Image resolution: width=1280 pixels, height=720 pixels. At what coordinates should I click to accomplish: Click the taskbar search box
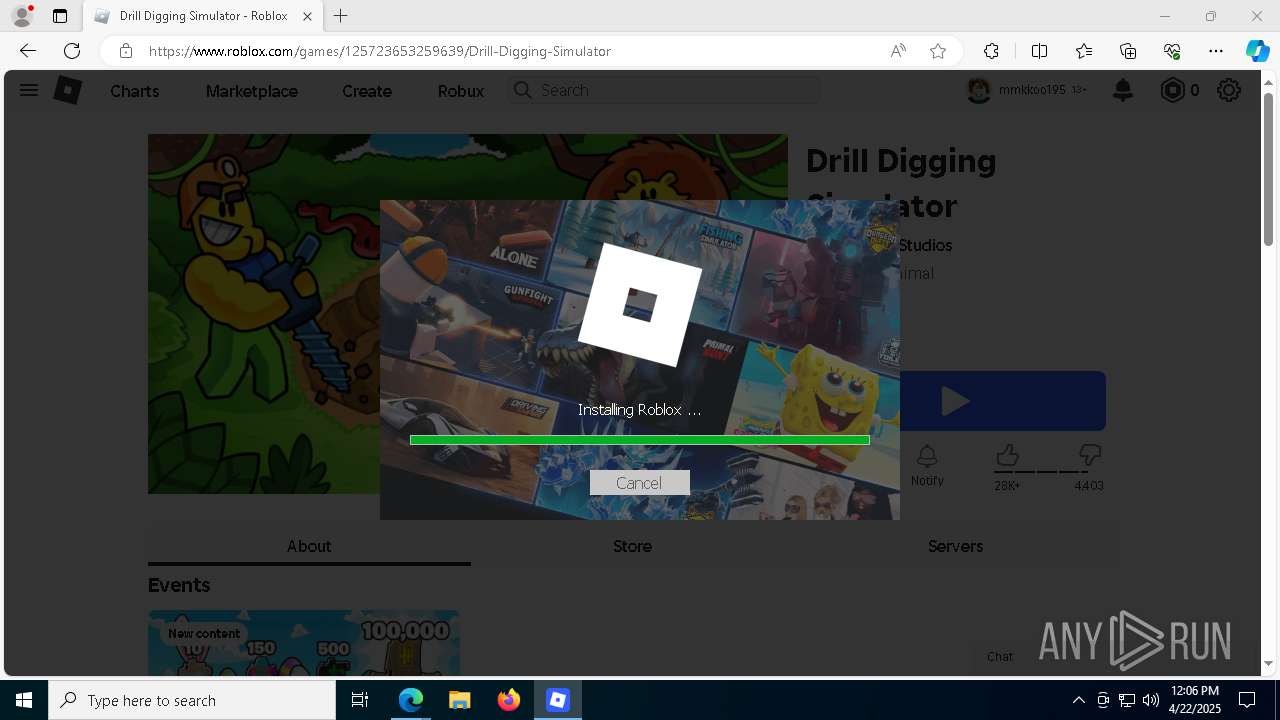(x=192, y=700)
